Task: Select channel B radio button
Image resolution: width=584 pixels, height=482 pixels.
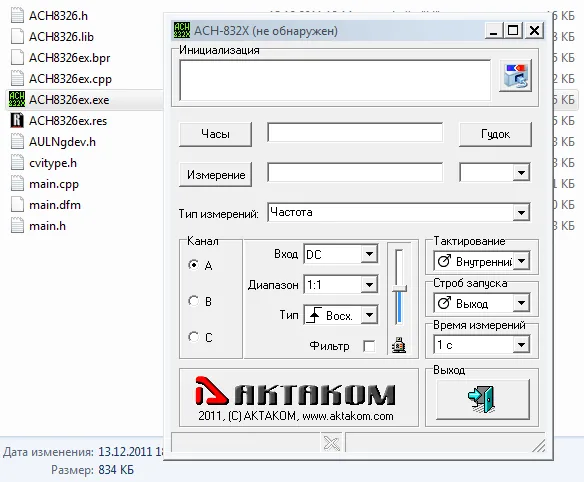Action: pyautogui.click(x=193, y=301)
